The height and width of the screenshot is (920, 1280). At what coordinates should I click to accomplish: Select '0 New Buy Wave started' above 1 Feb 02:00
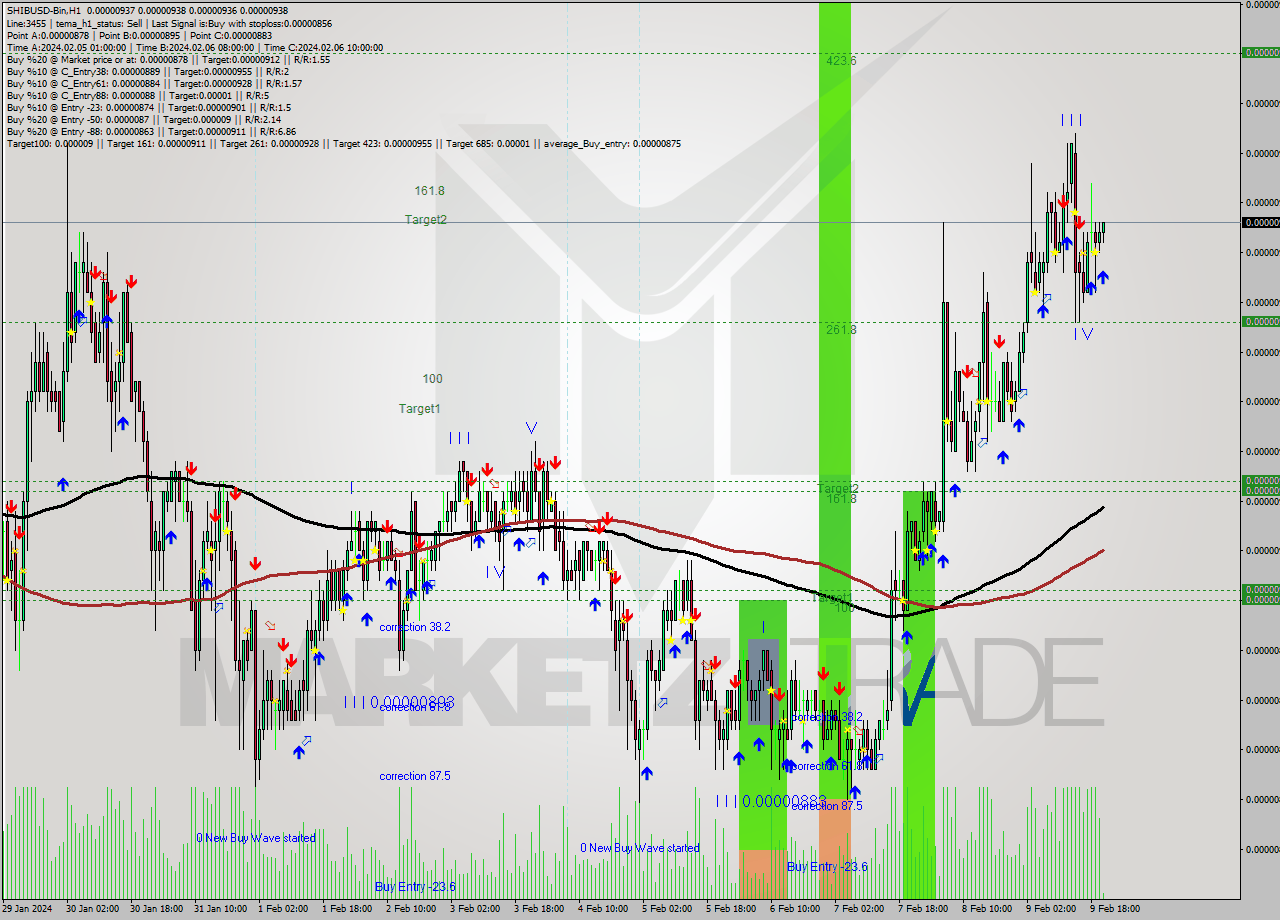click(x=255, y=838)
